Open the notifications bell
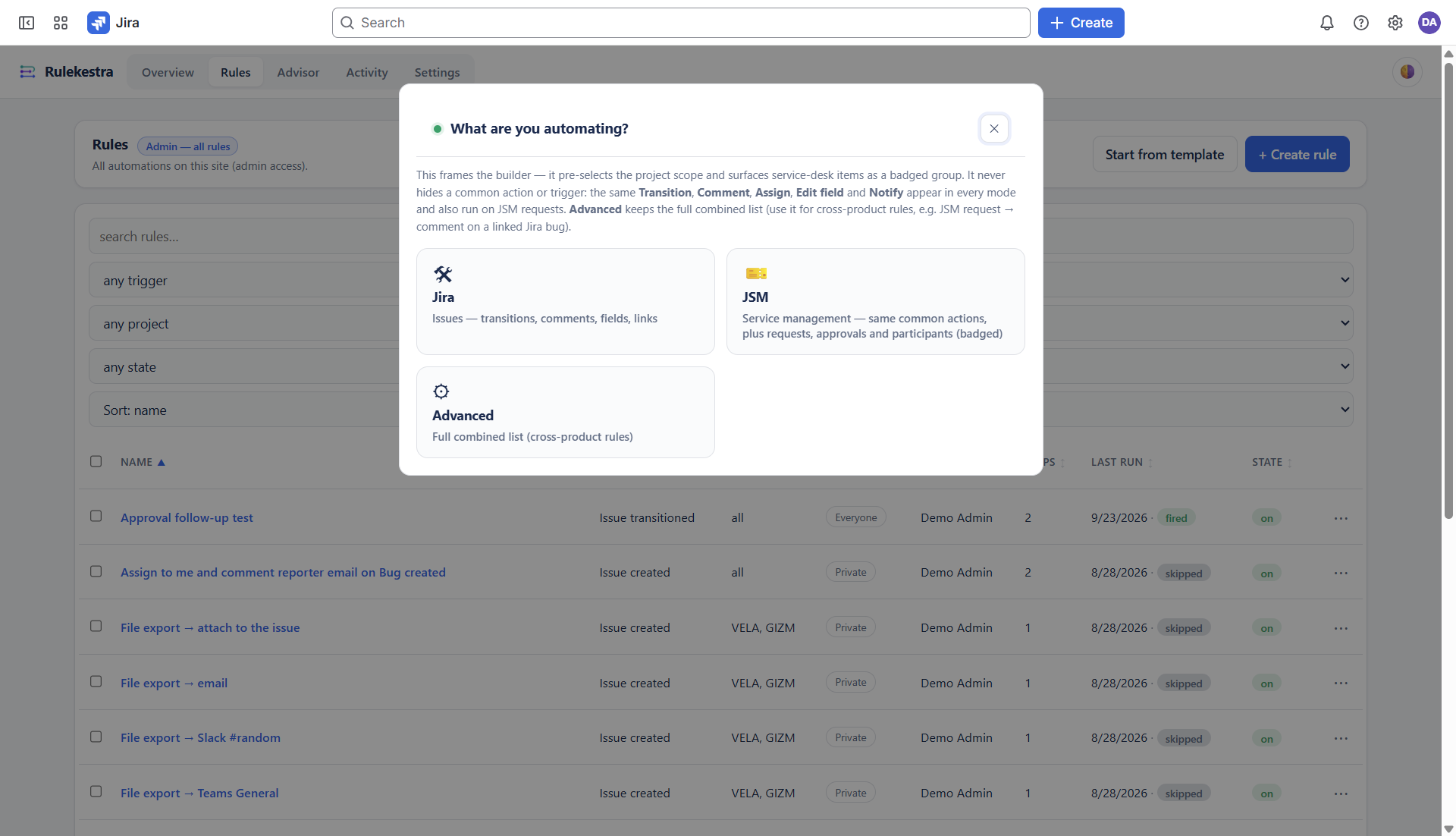 click(x=1326, y=23)
